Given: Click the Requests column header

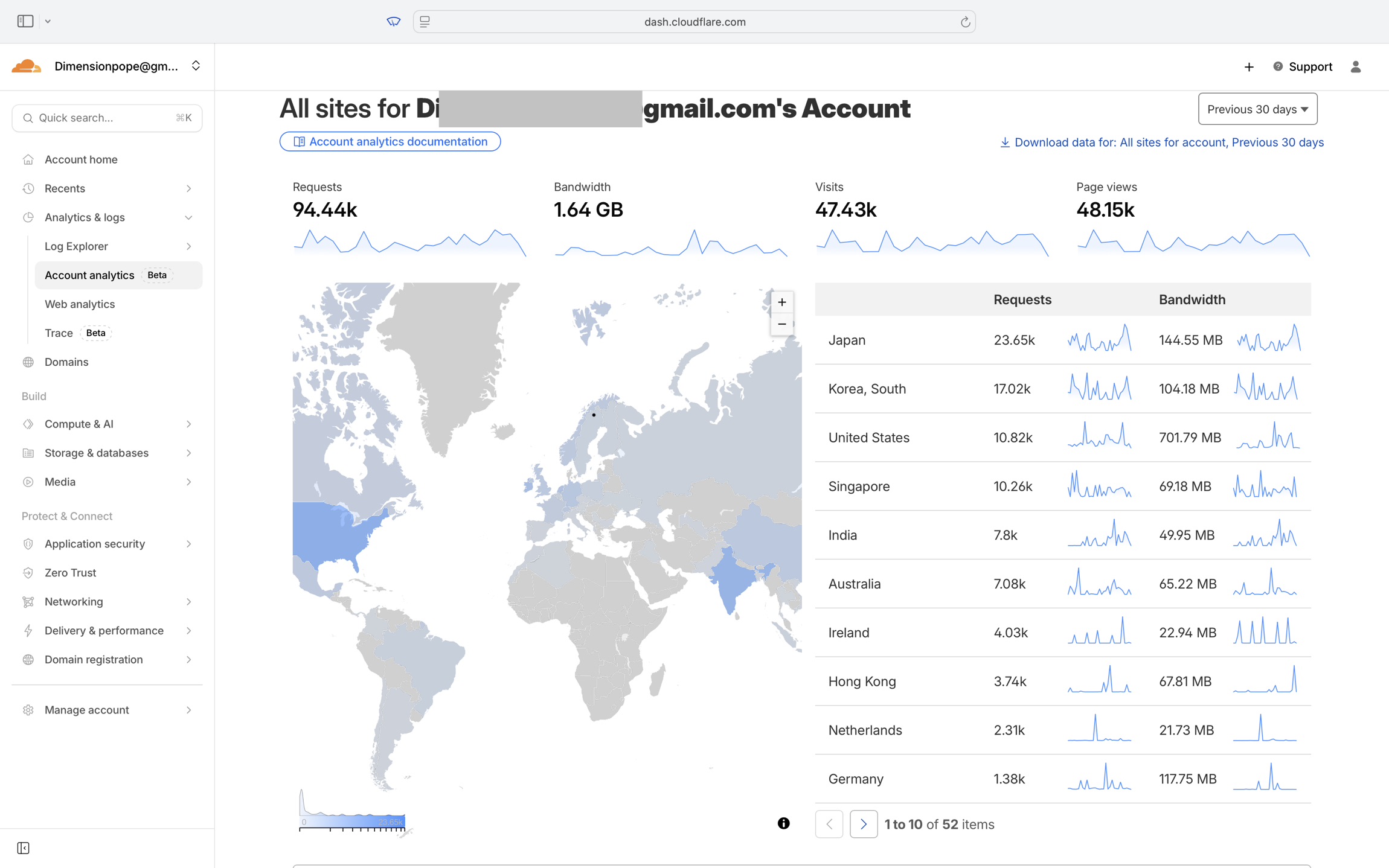Looking at the screenshot, I should pyautogui.click(x=1022, y=300).
